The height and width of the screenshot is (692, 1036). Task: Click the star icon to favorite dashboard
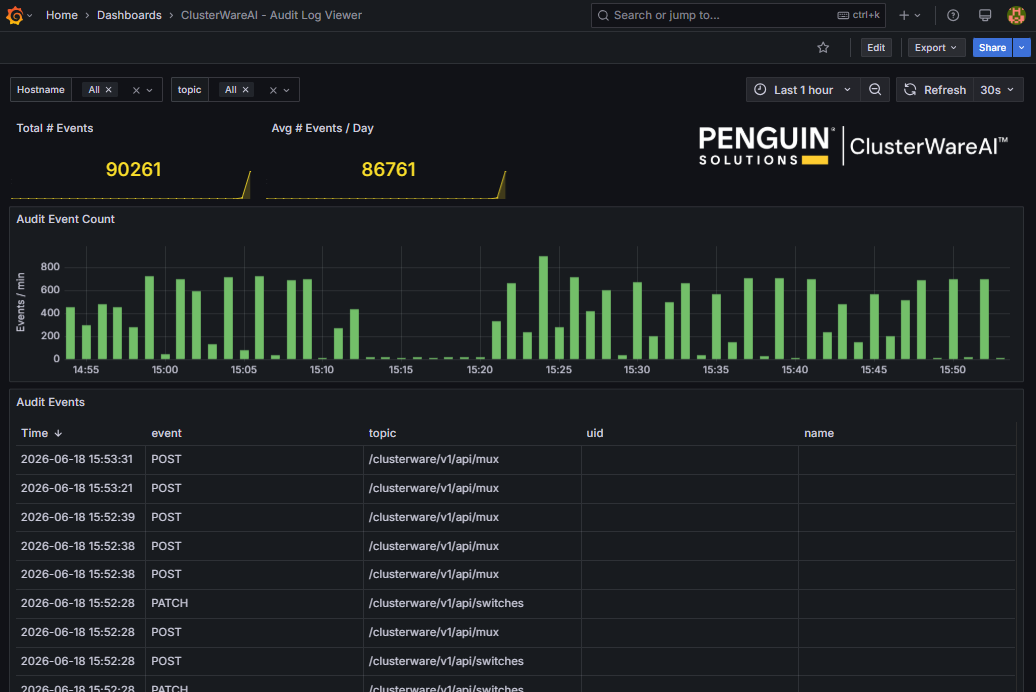point(823,48)
